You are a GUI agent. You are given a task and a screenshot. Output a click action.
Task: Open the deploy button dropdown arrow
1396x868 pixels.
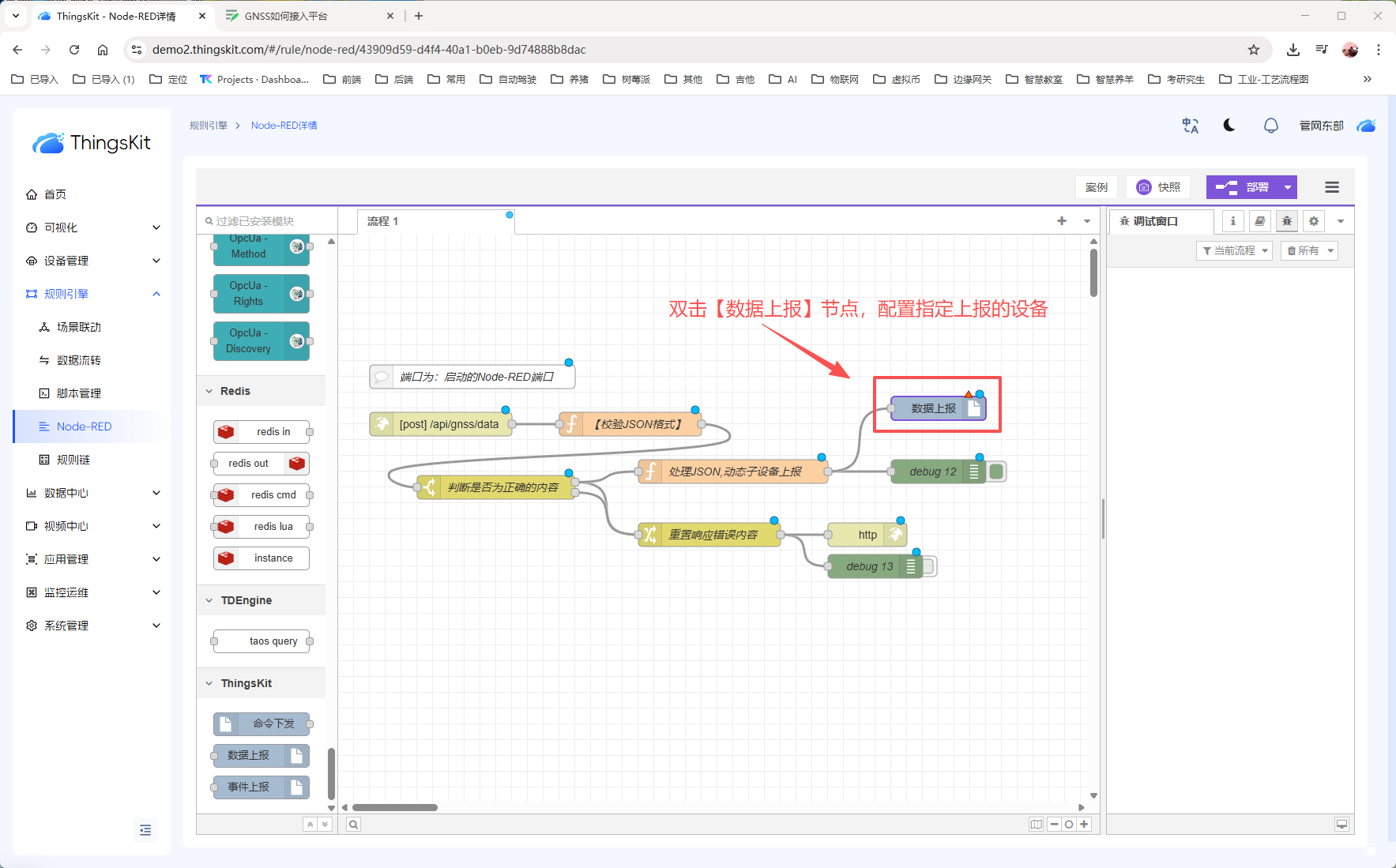[x=1288, y=187]
